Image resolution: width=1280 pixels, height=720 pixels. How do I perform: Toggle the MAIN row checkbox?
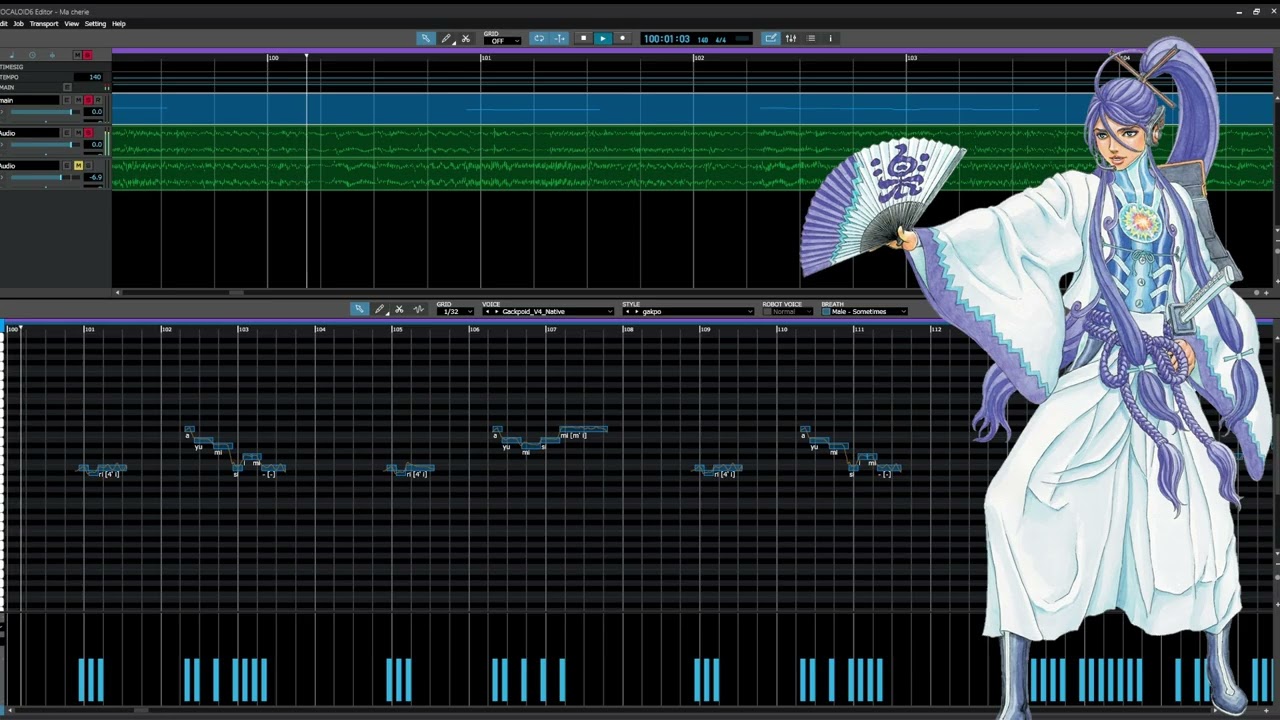coord(67,87)
